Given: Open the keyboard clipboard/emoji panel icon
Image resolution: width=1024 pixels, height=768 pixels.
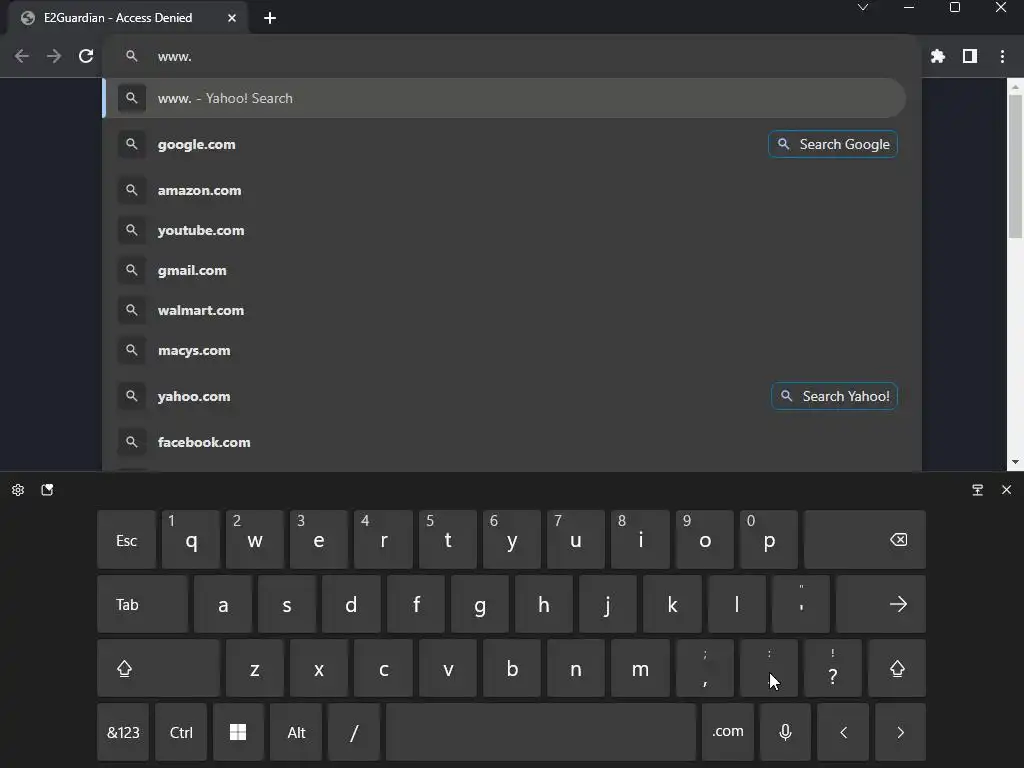Looking at the screenshot, I should pos(47,490).
